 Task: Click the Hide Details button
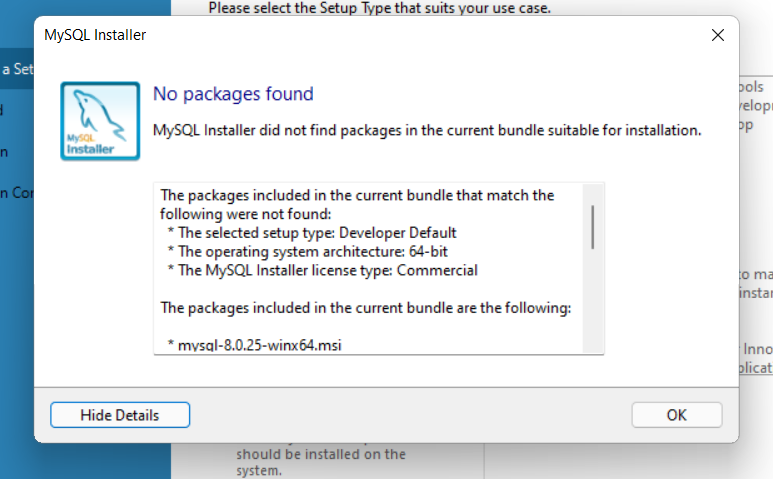[120, 415]
